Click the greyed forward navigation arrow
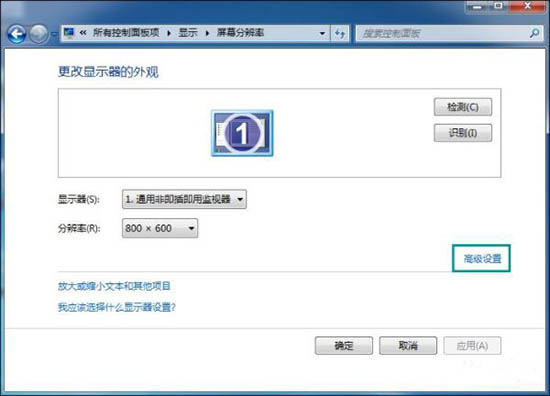 (x=39, y=34)
